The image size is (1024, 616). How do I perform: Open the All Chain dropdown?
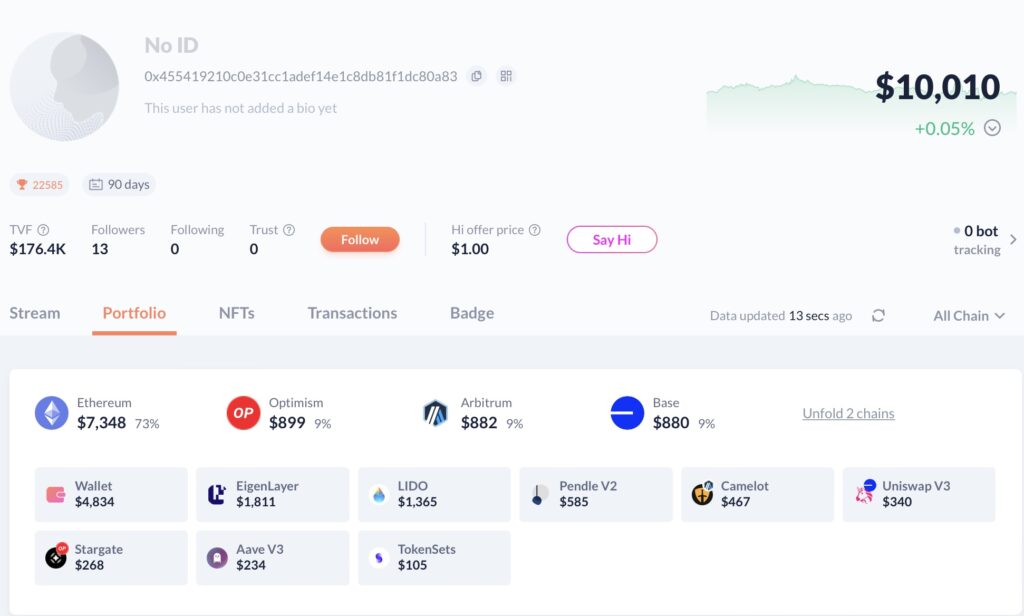coord(967,315)
